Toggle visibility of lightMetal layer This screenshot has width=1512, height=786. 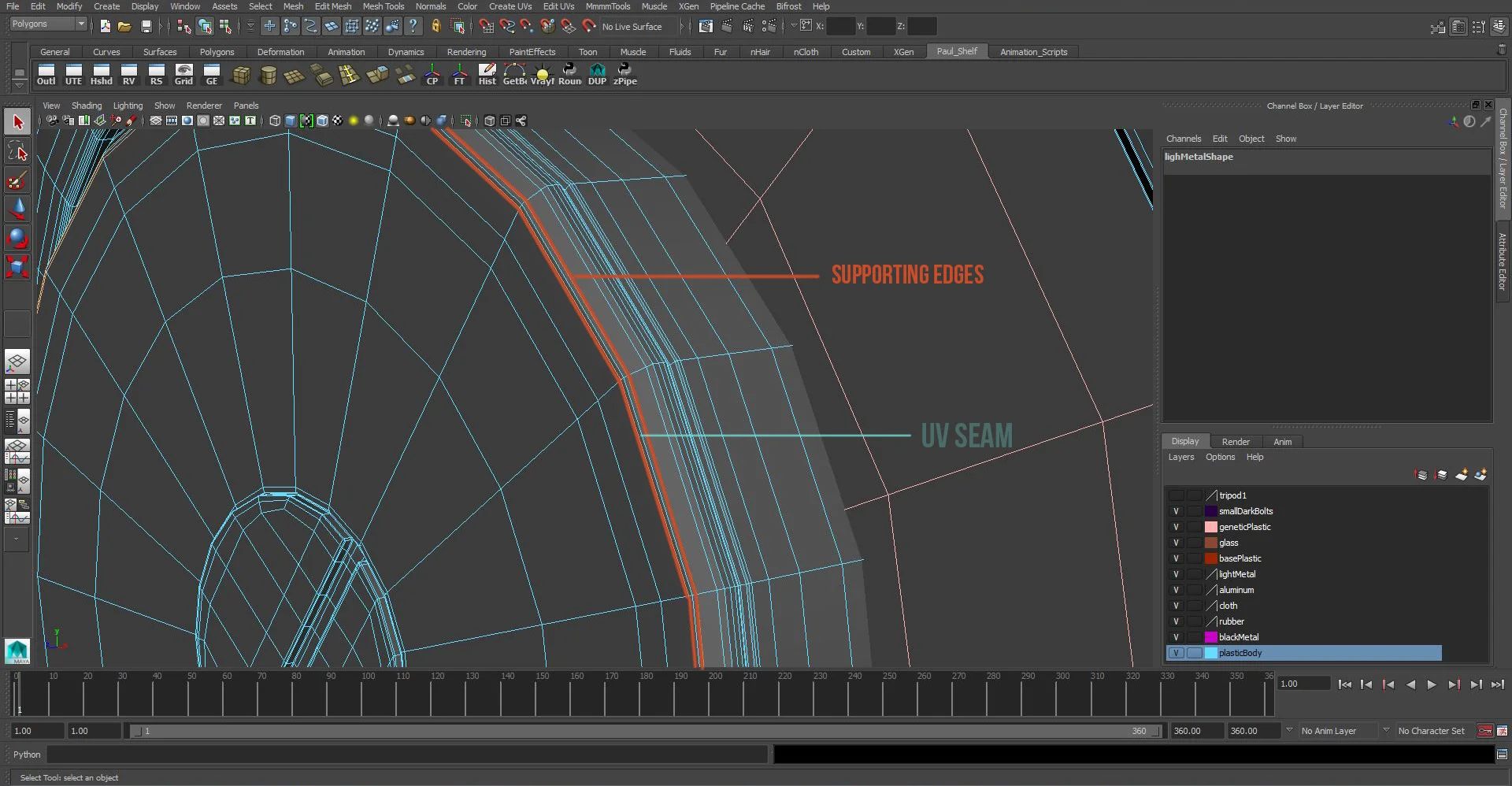[1176, 574]
